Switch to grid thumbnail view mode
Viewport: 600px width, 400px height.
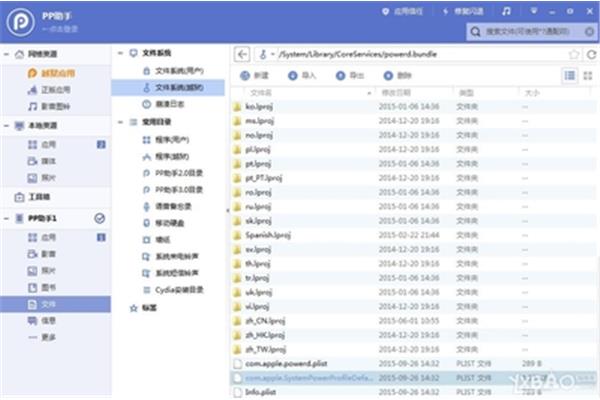[588, 75]
